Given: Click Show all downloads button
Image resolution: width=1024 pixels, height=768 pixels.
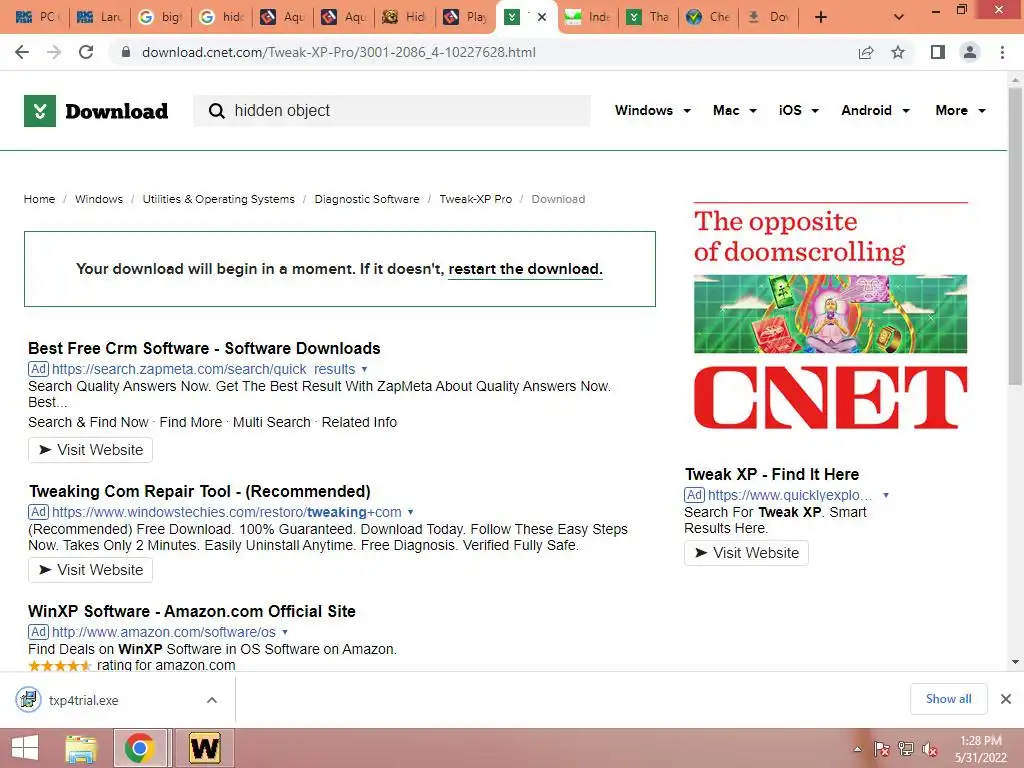Looking at the screenshot, I should (948, 699).
